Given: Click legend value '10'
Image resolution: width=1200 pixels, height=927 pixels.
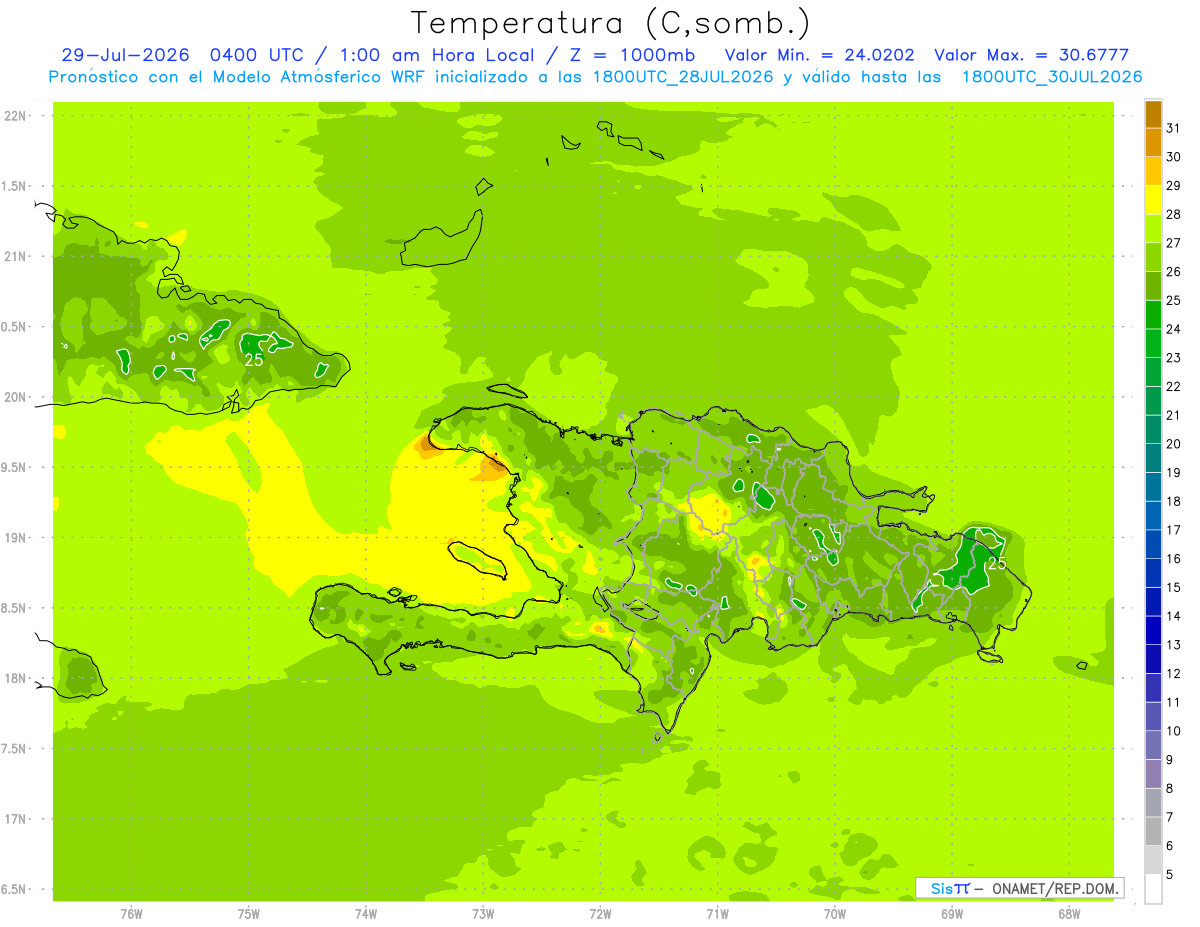Looking at the screenshot, I should (x=1174, y=731).
